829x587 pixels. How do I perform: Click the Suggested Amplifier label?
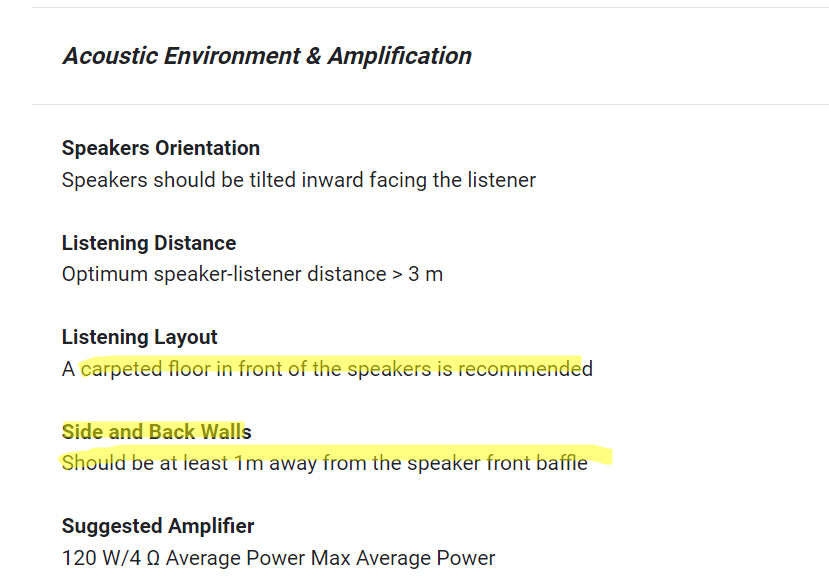coord(158,526)
